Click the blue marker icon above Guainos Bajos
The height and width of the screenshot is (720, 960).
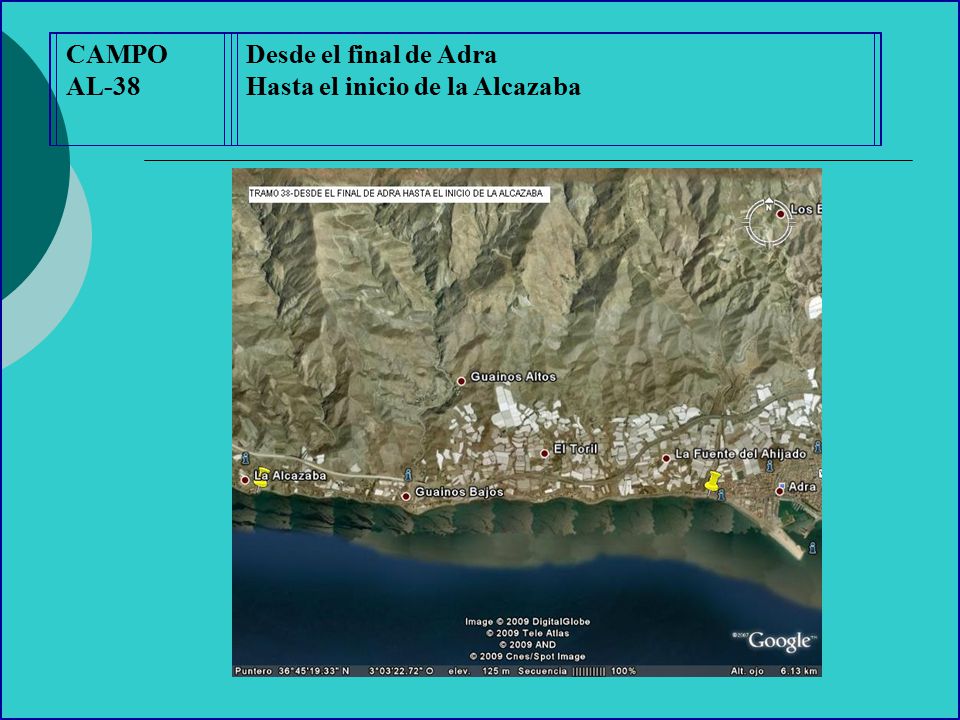408,474
